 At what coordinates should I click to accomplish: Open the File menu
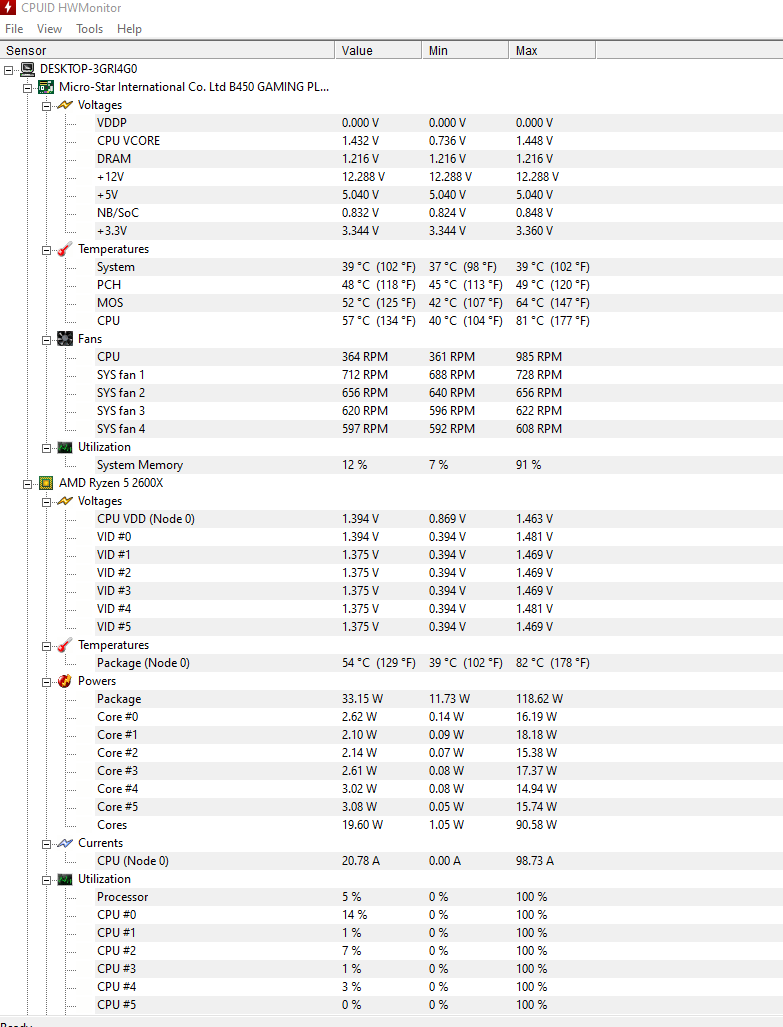click(14, 29)
